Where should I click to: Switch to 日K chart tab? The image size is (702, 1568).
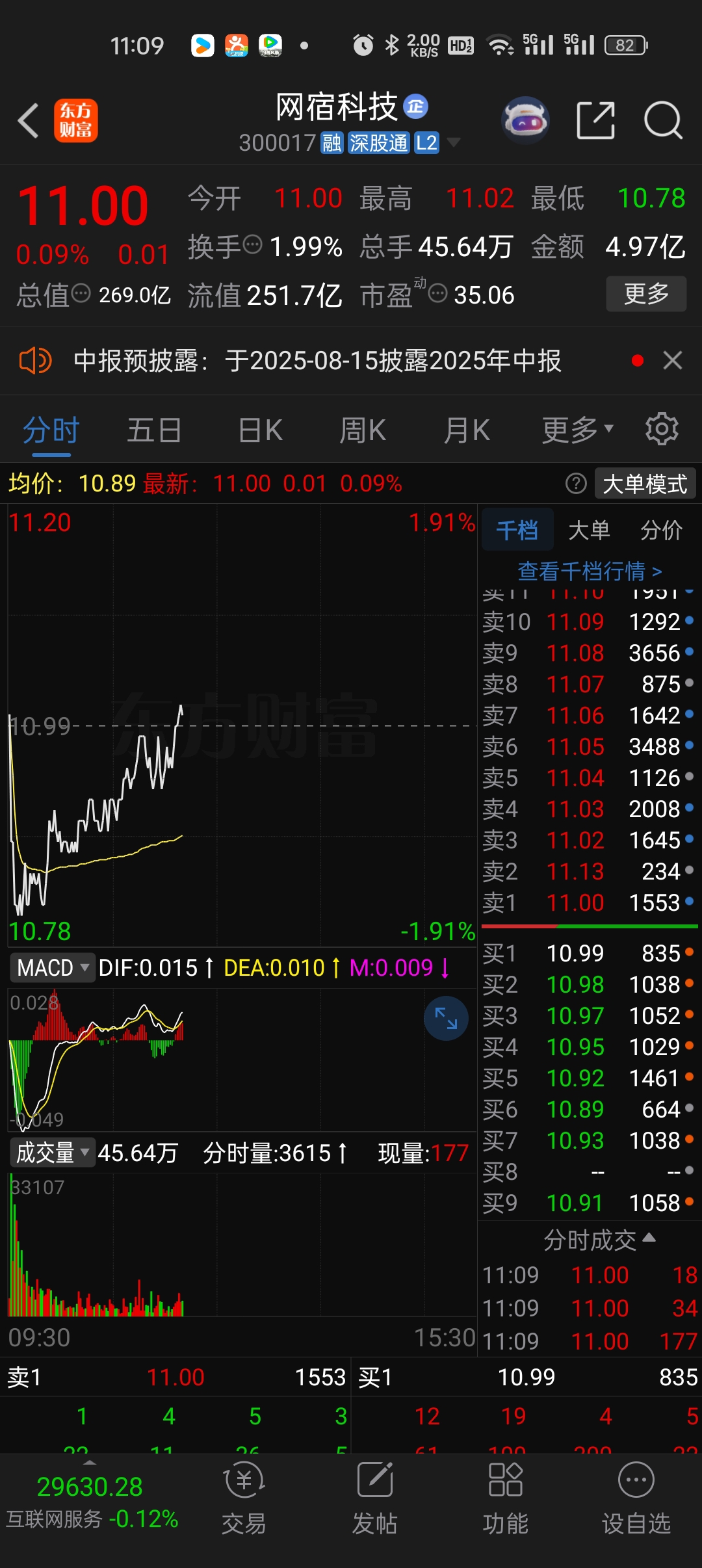click(260, 430)
